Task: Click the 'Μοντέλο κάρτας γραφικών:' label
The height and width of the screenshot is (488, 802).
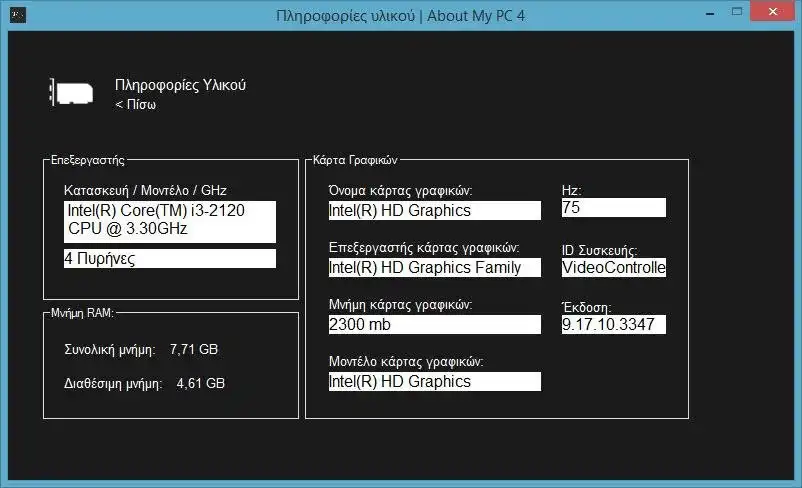Action: coord(406,362)
